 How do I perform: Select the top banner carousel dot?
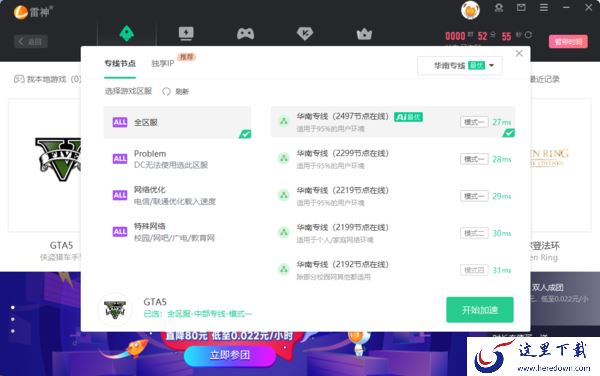point(13,308)
